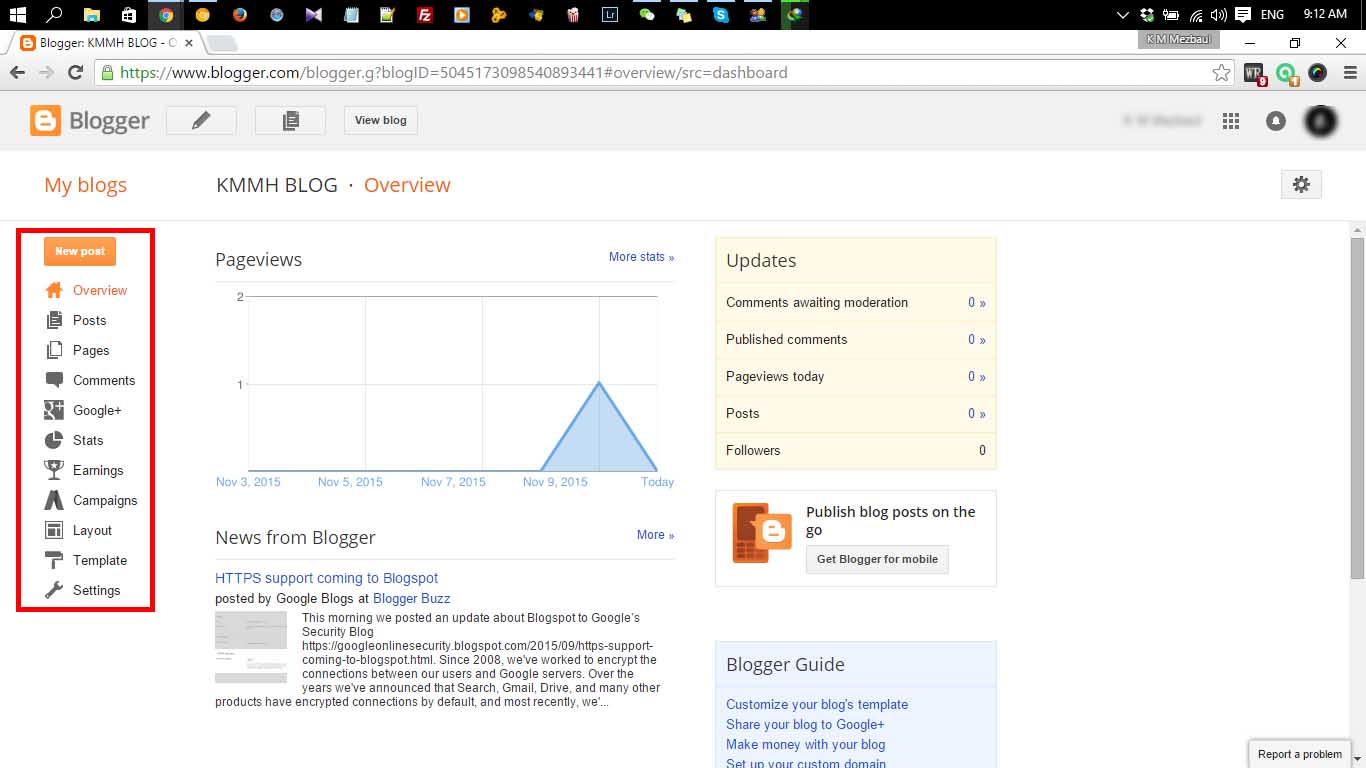1366x768 pixels.
Task: Open Comments awaiting moderation count link
Action: [976, 302]
